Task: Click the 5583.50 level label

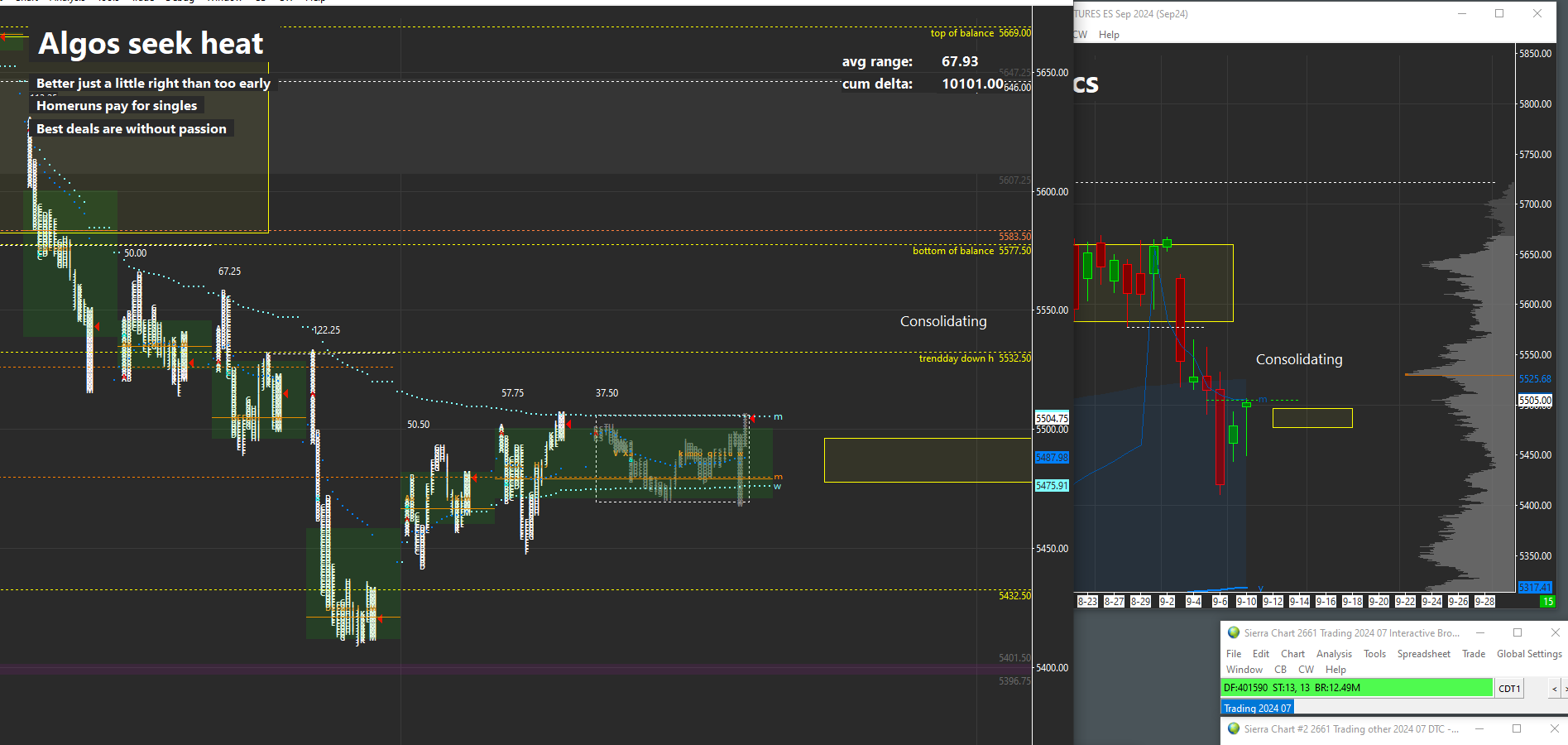Action: (1014, 237)
